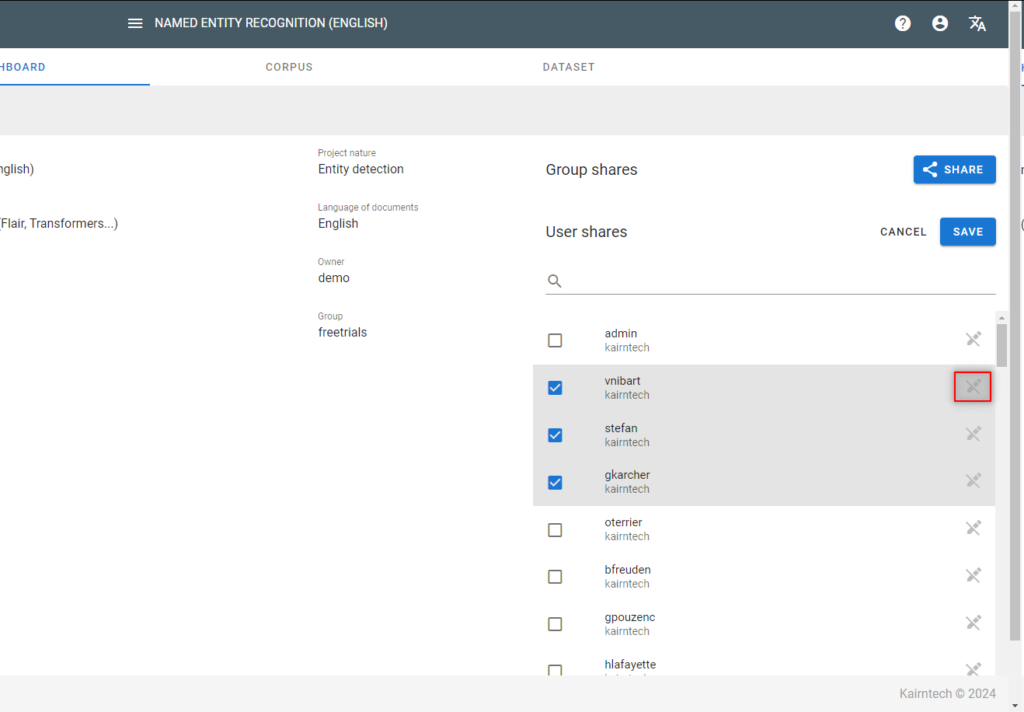
Task: Check the admin user checkbox
Action: [555, 340]
